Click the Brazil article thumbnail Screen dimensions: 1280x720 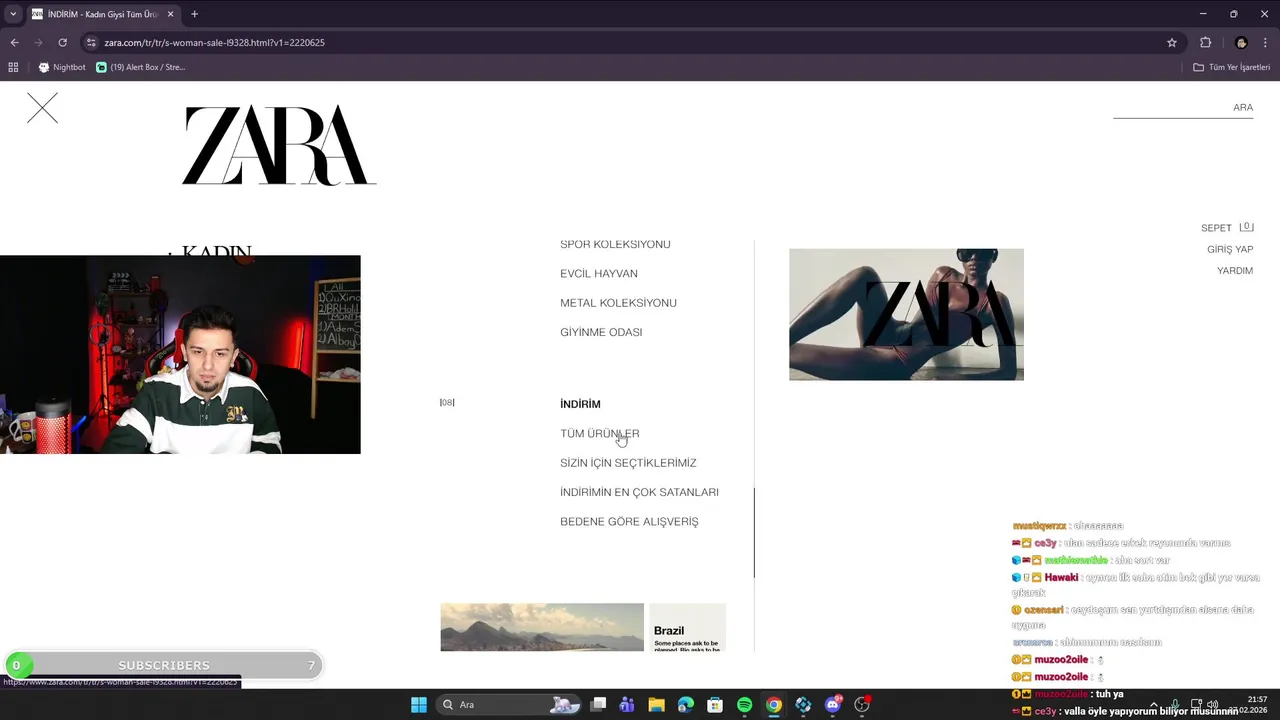point(687,627)
